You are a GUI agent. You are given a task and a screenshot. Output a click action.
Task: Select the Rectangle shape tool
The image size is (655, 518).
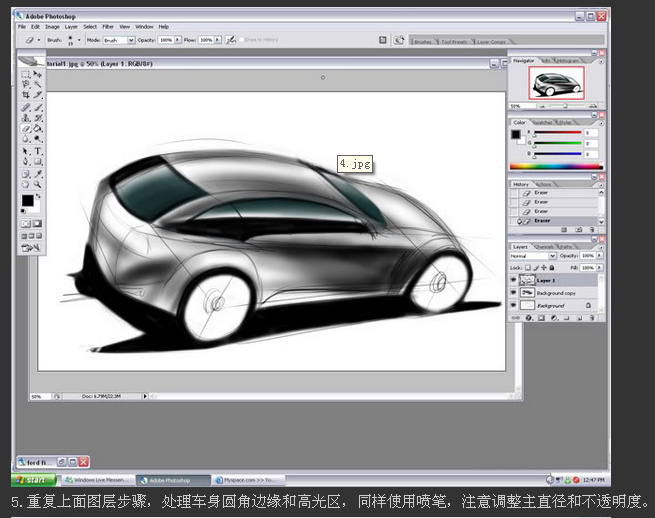38,162
